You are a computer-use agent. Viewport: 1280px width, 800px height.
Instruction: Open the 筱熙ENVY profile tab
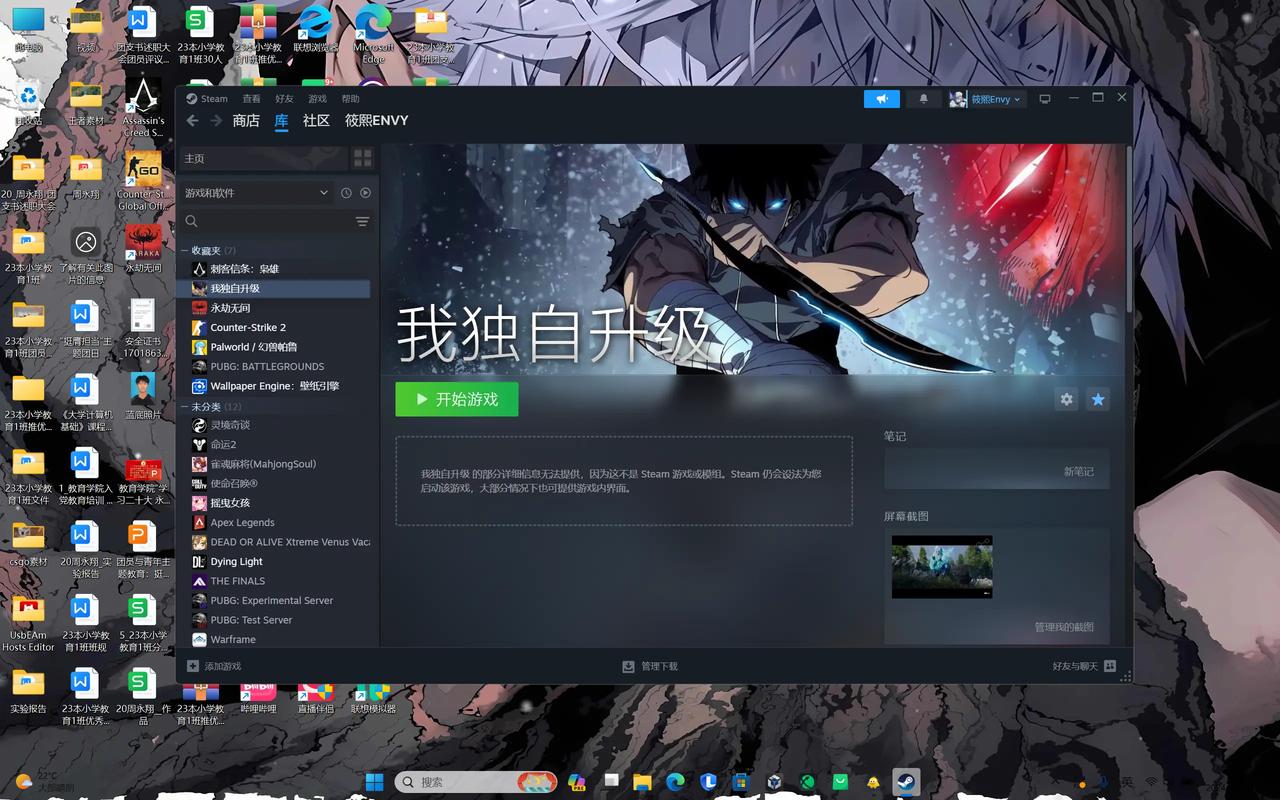click(x=376, y=121)
